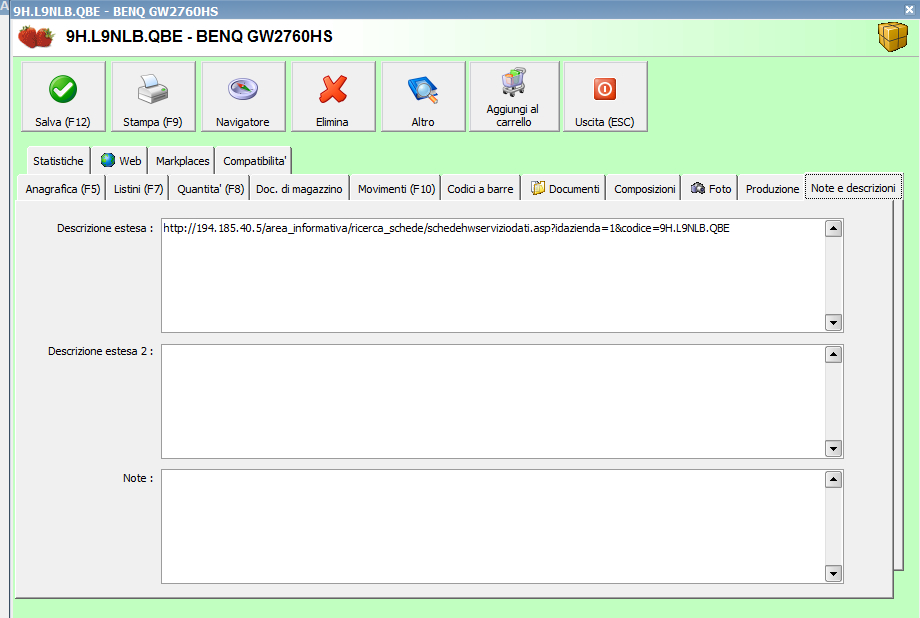This screenshot has width=920, height=618.
Task: Switch to Movimenti (F10) tab
Action: pos(396,189)
